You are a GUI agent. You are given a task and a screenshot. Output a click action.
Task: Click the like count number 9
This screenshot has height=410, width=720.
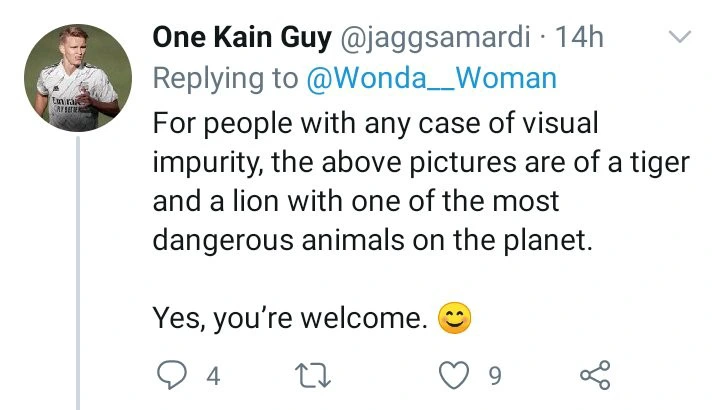(x=494, y=376)
